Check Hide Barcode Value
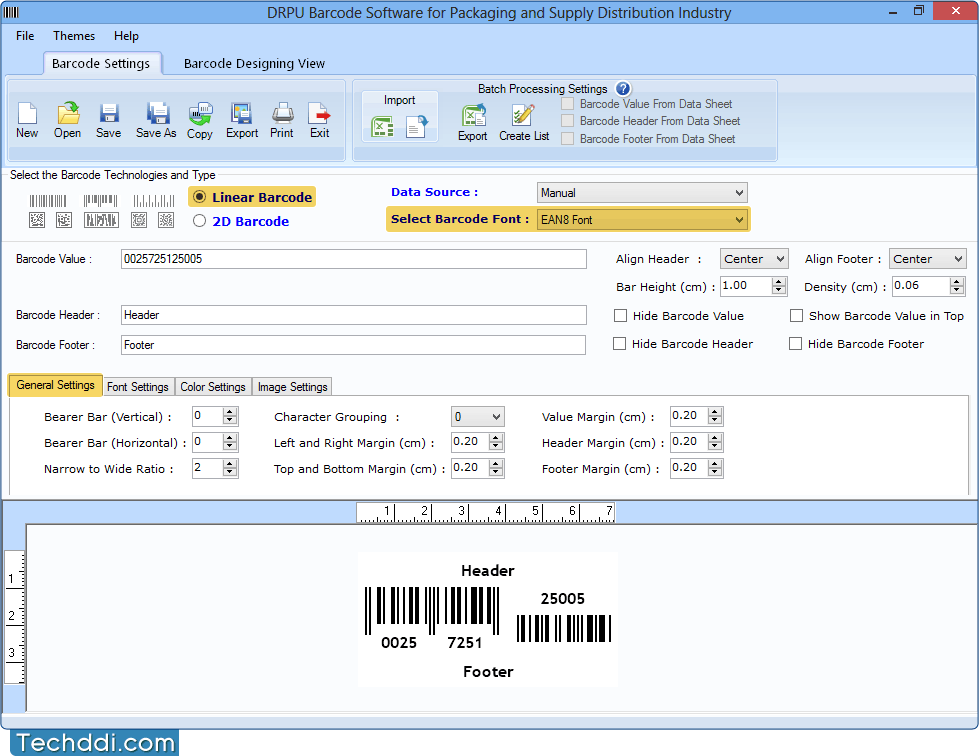 pyautogui.click(x=620, y=315)
